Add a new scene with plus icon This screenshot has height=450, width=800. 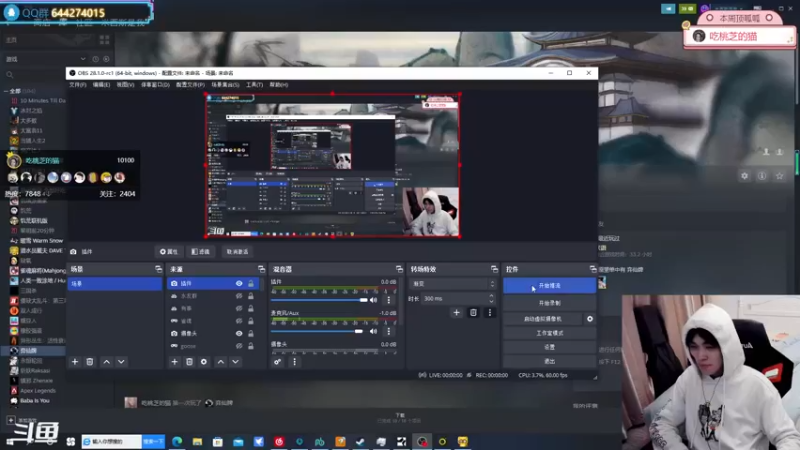tap(75, 362)
